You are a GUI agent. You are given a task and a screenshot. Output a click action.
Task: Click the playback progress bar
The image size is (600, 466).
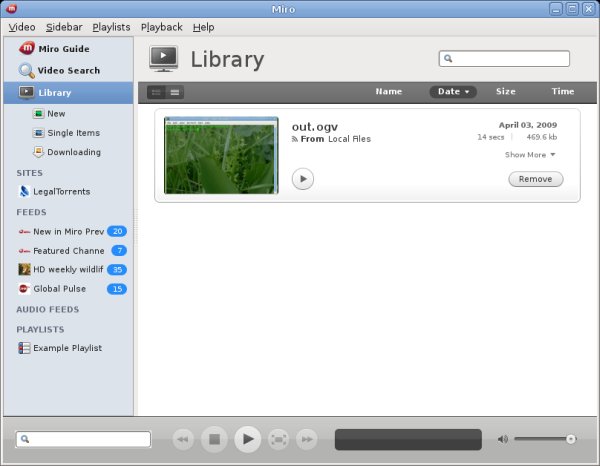(408, 439)
